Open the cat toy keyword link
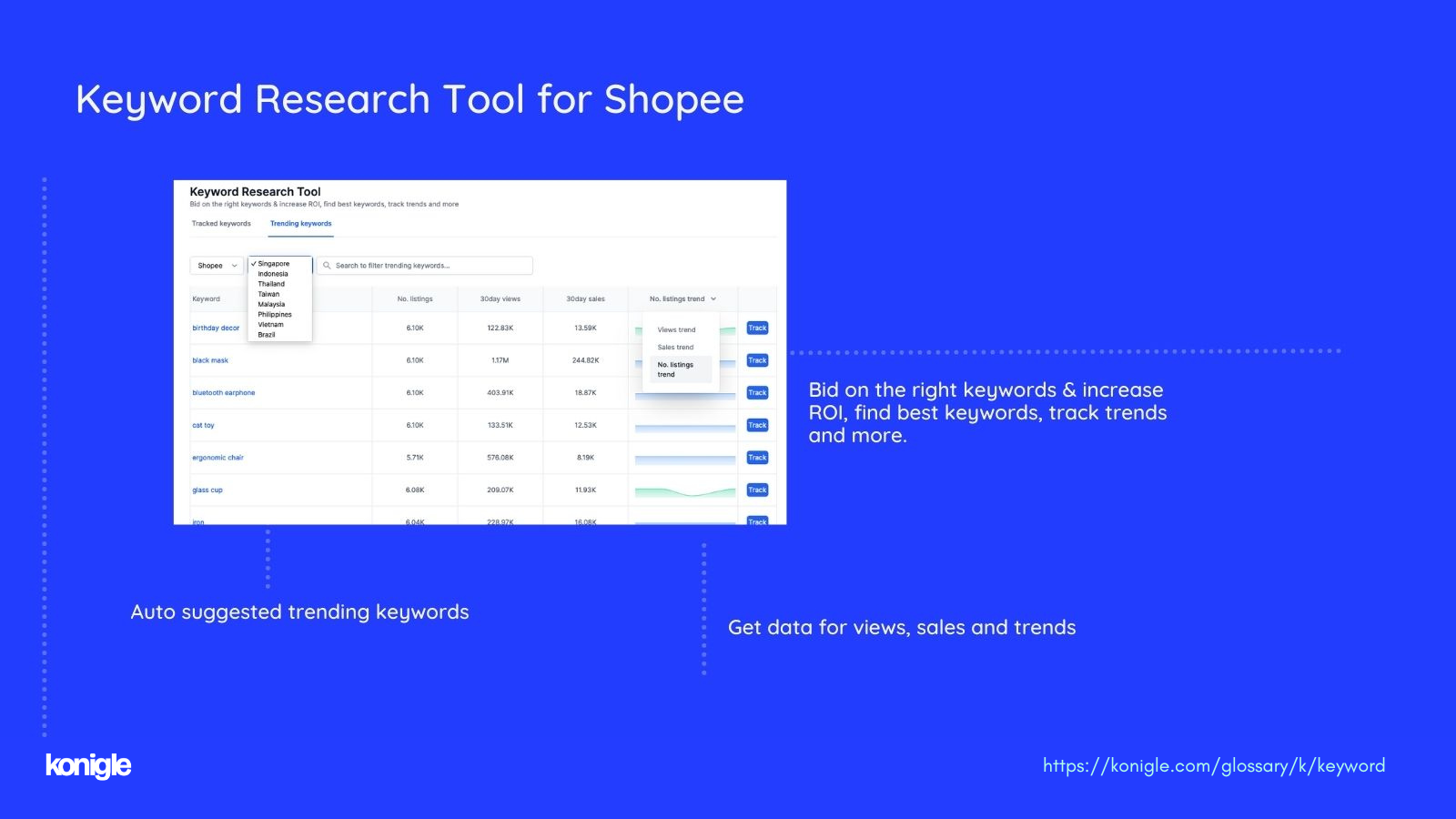 pos(203,425)
